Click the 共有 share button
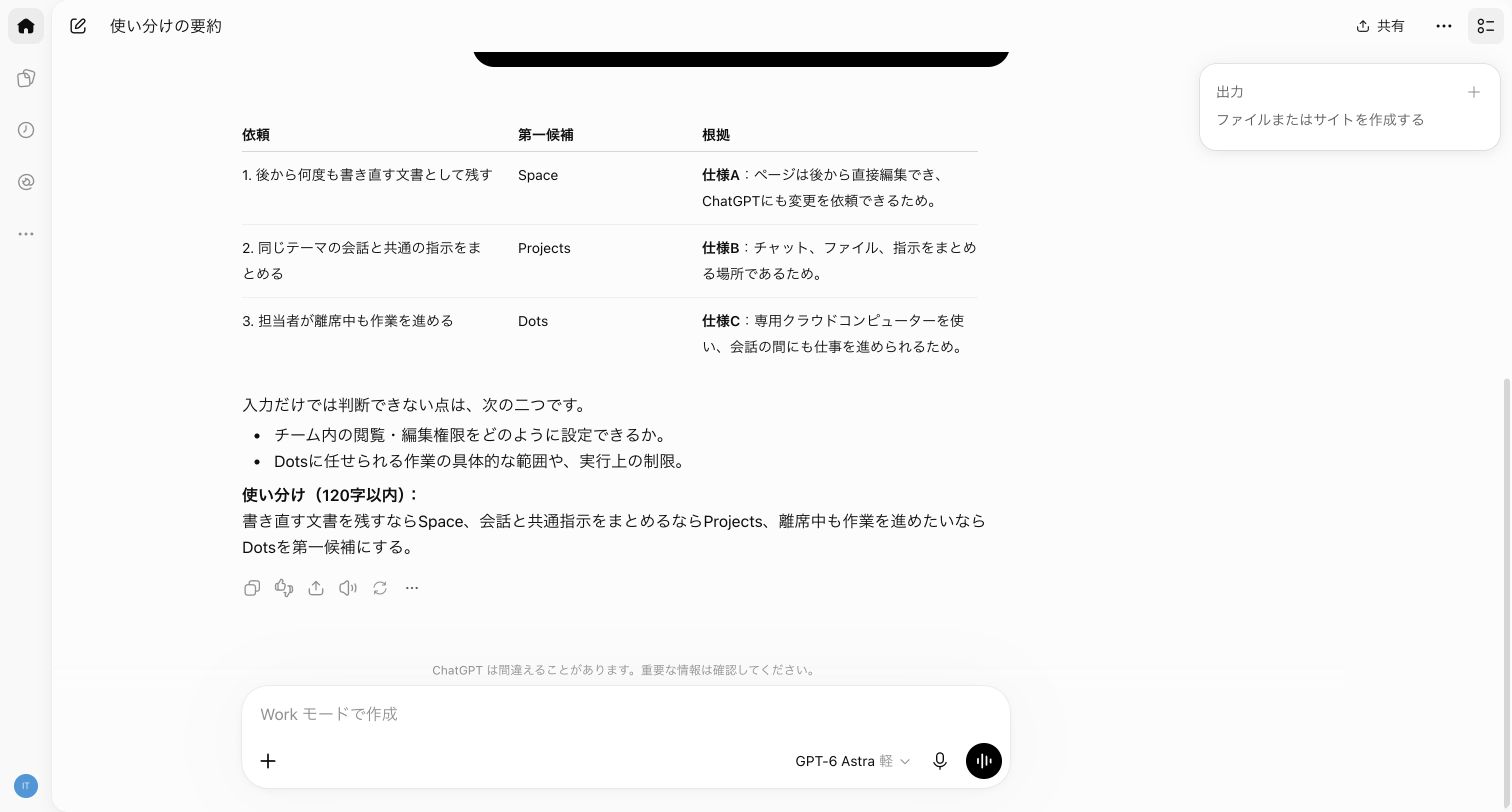1512x812 pixels. pyautogui.click(x=1380, y=26)
